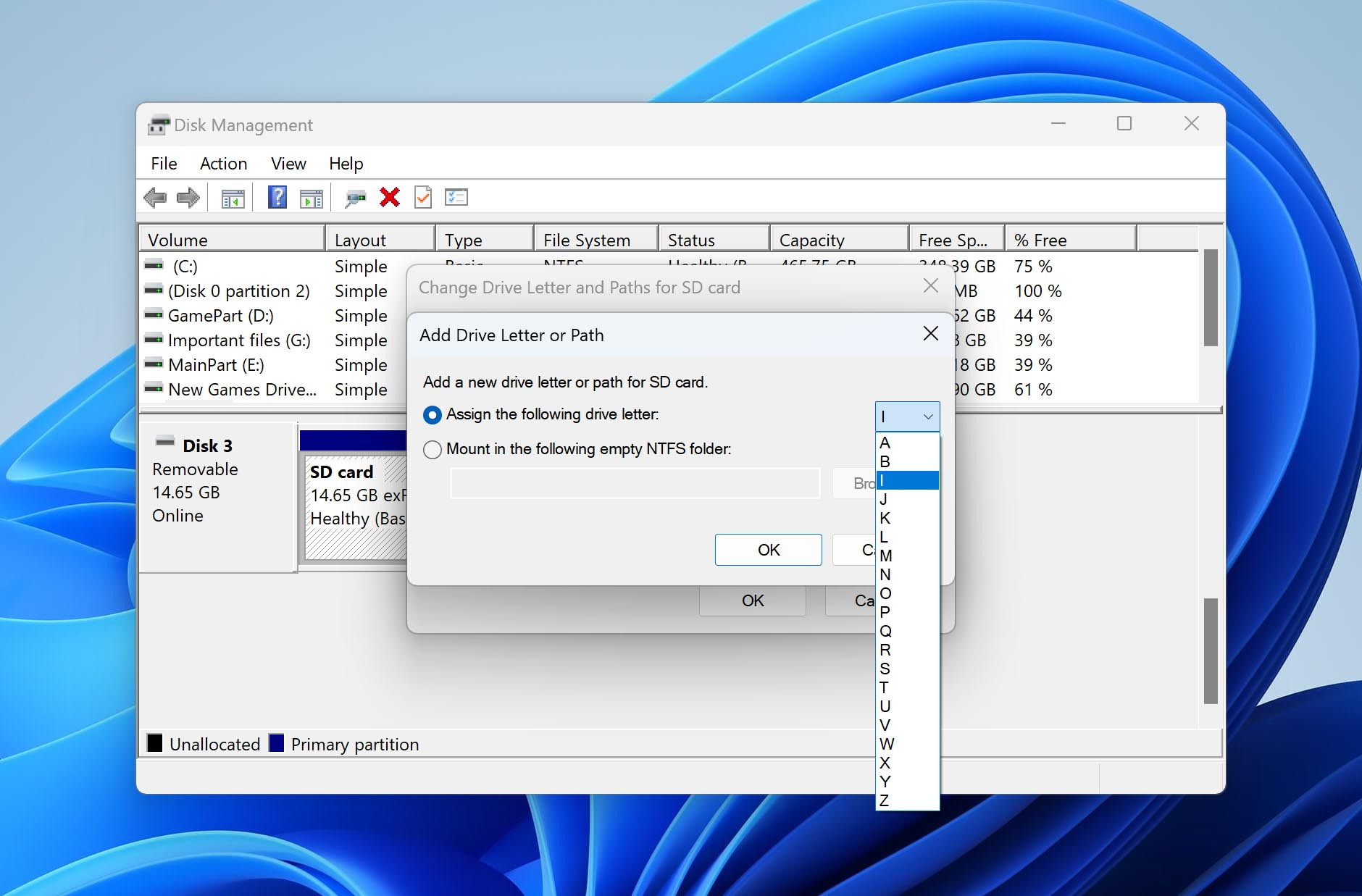The height and width of the screenshot is (896, 1362).
Task: Sort by % Free column header
Action: point(1071,239)
